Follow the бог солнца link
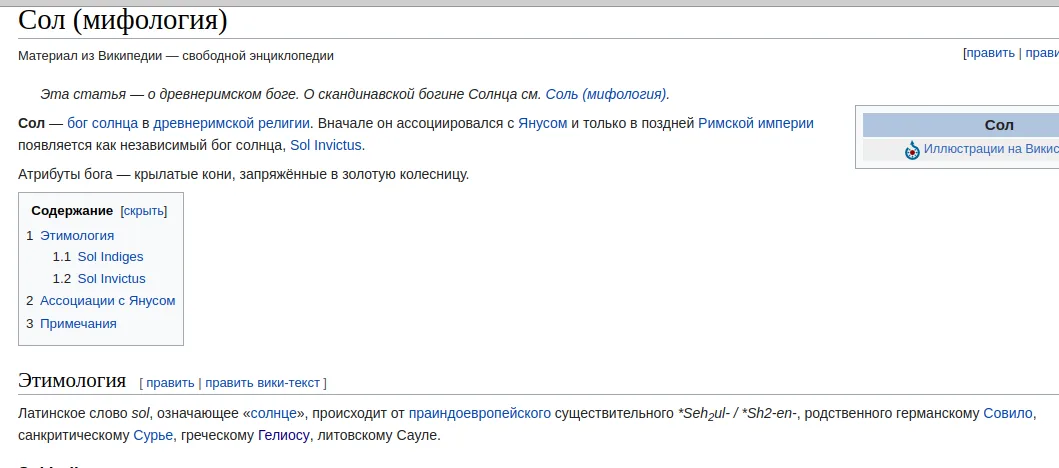This screenshot has width=1059, height=468. [x=103, y=124]
